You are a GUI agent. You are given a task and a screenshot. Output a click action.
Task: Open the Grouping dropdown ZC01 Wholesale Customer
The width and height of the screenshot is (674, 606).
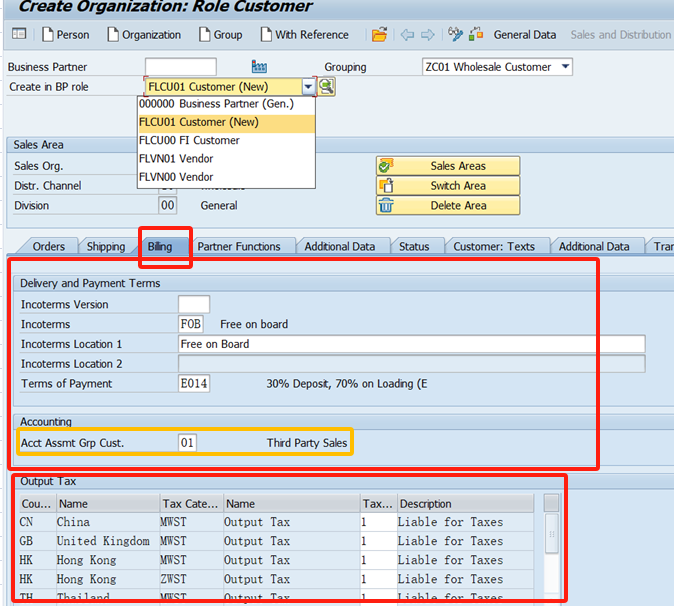click(566, 67)
